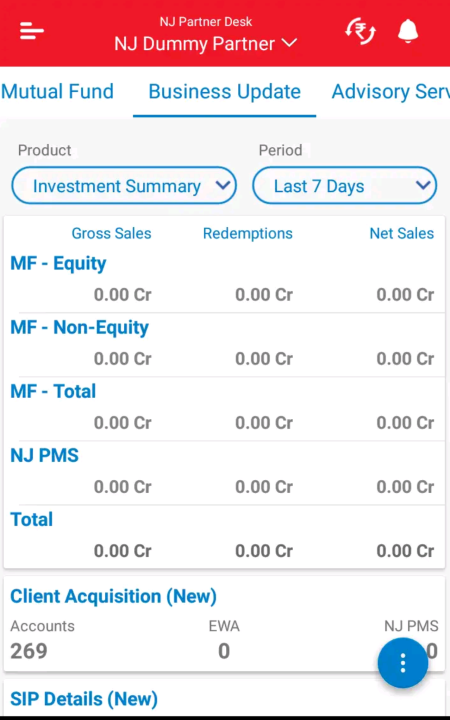Expand the NJ Dummy Partner account chevron

(289, 43)
